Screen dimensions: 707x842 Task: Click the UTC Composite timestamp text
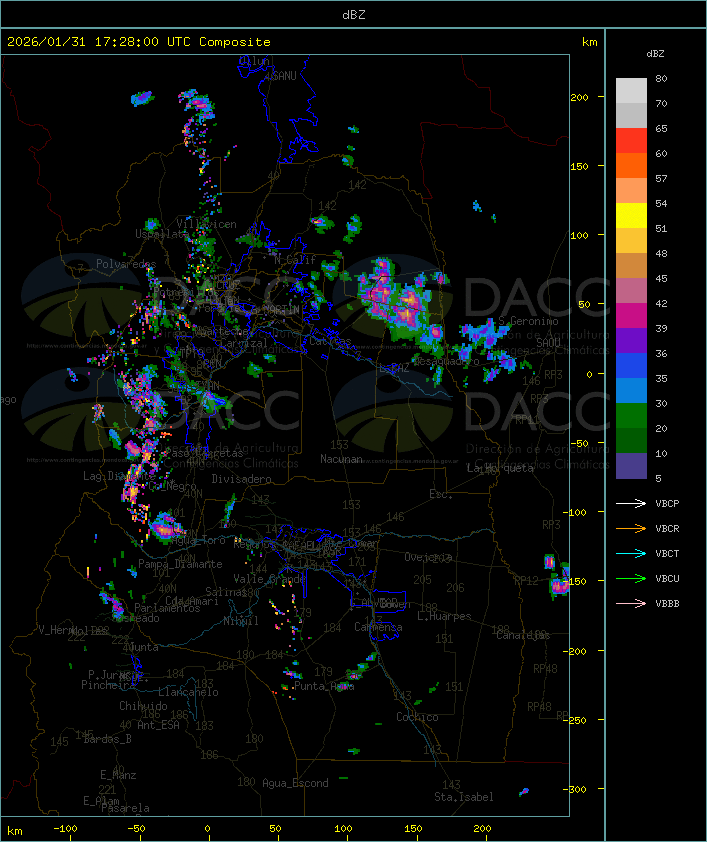coord(139,42)
